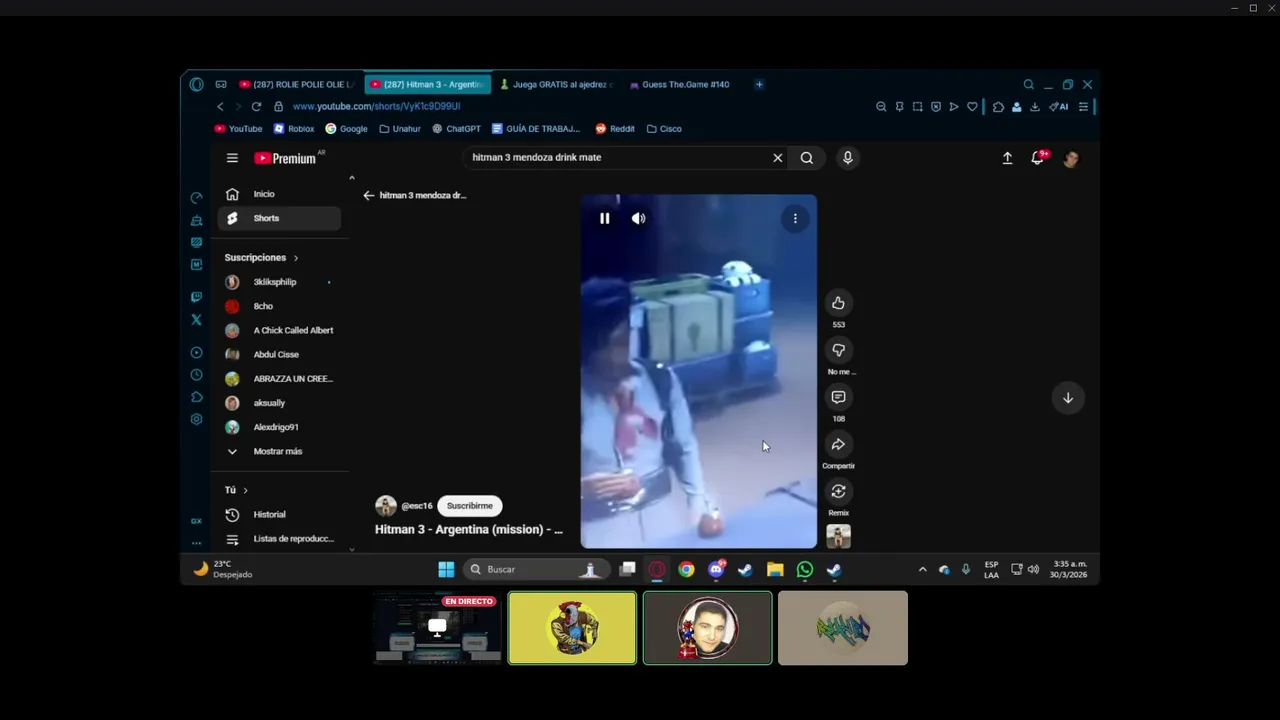Select the EN DIRECTO stream thumbnail

point(437,627)
